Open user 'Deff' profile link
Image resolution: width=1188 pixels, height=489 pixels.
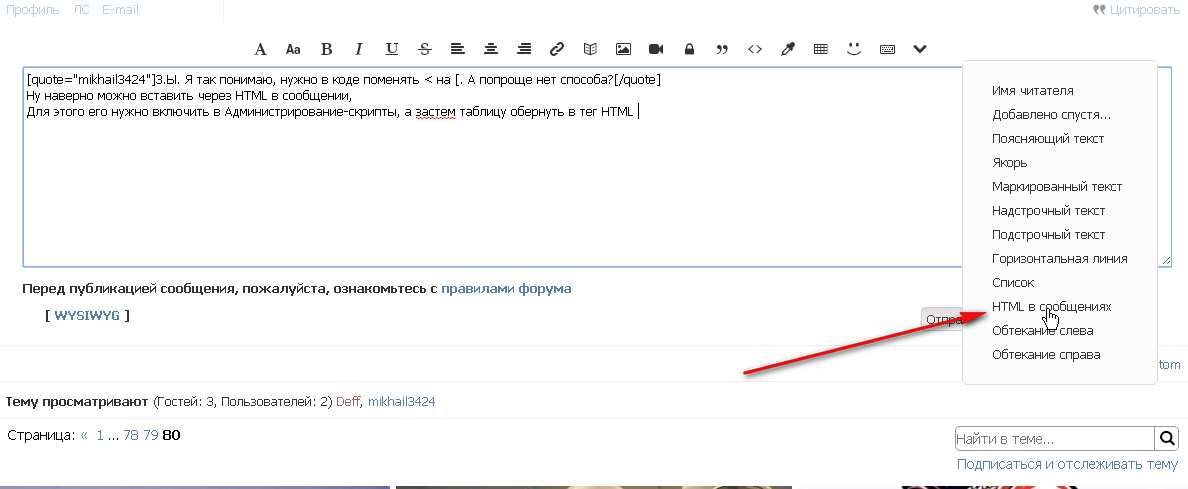(x=349, y=402)
